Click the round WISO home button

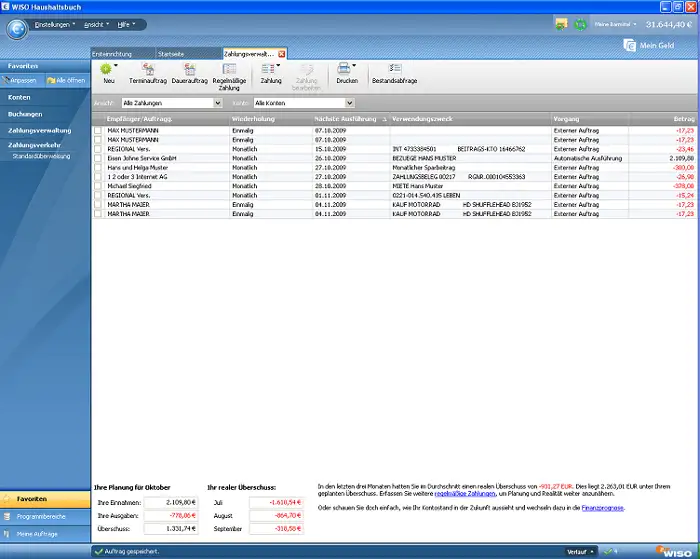(16, 28)
